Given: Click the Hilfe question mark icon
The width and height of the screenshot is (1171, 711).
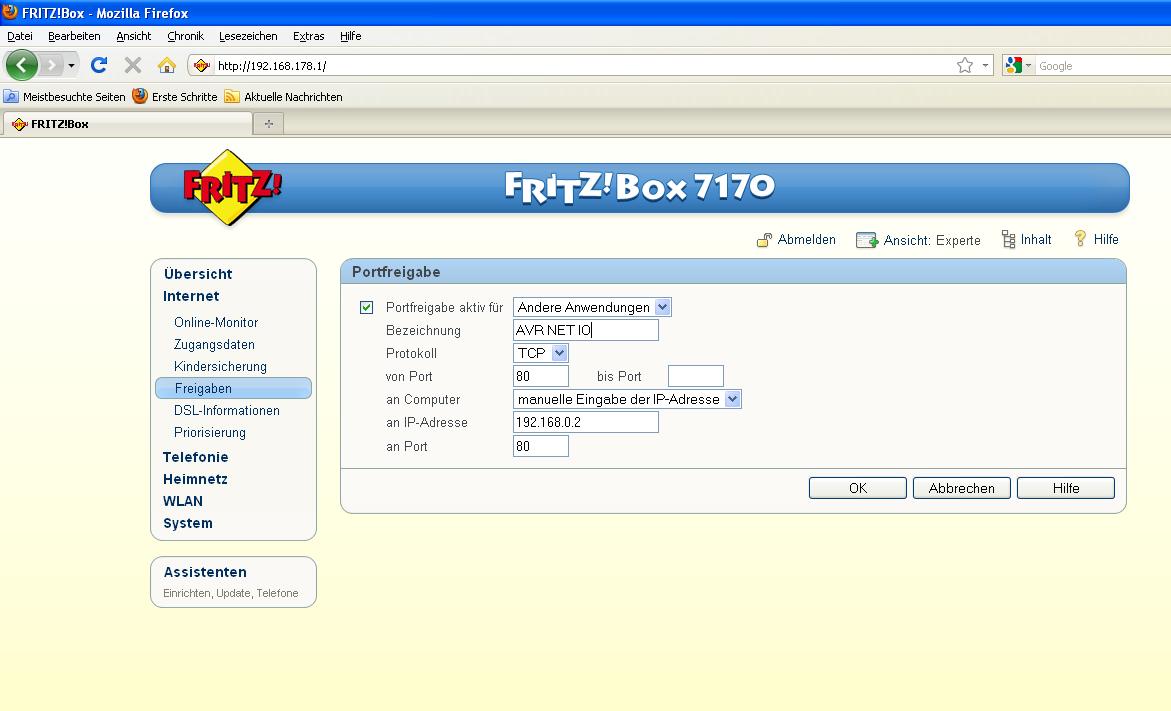Looking at the screenshot, I should pyautogui.click(x=1080, y=239).
